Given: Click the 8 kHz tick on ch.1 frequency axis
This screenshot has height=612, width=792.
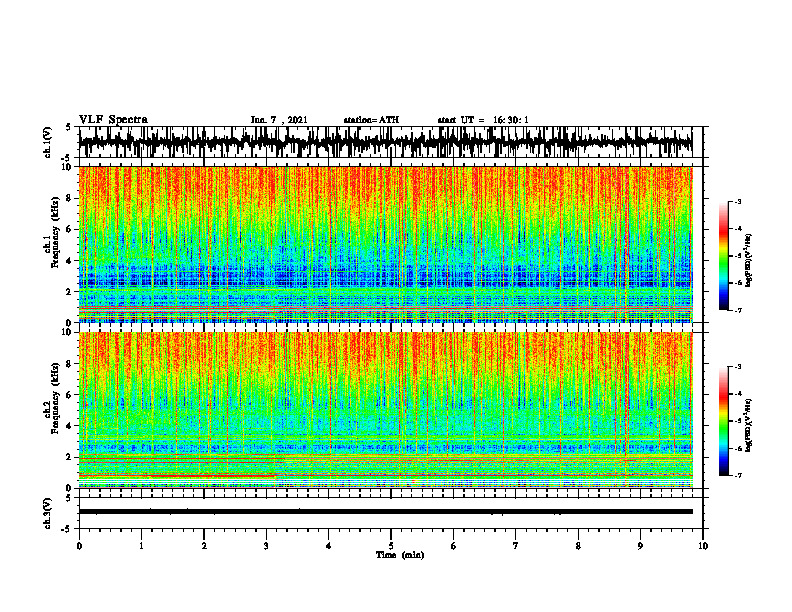Looking at the screenshot, I should pos(69,198).
